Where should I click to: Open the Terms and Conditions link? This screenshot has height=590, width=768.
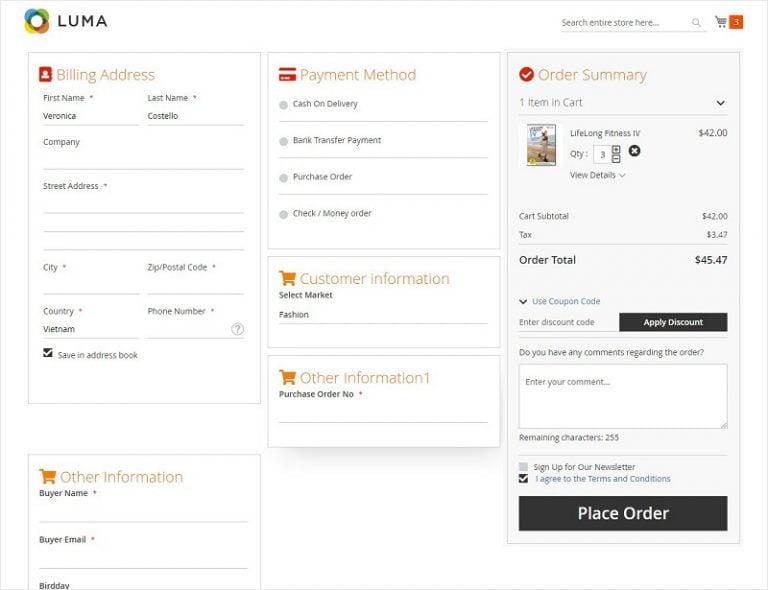point(602,479)
